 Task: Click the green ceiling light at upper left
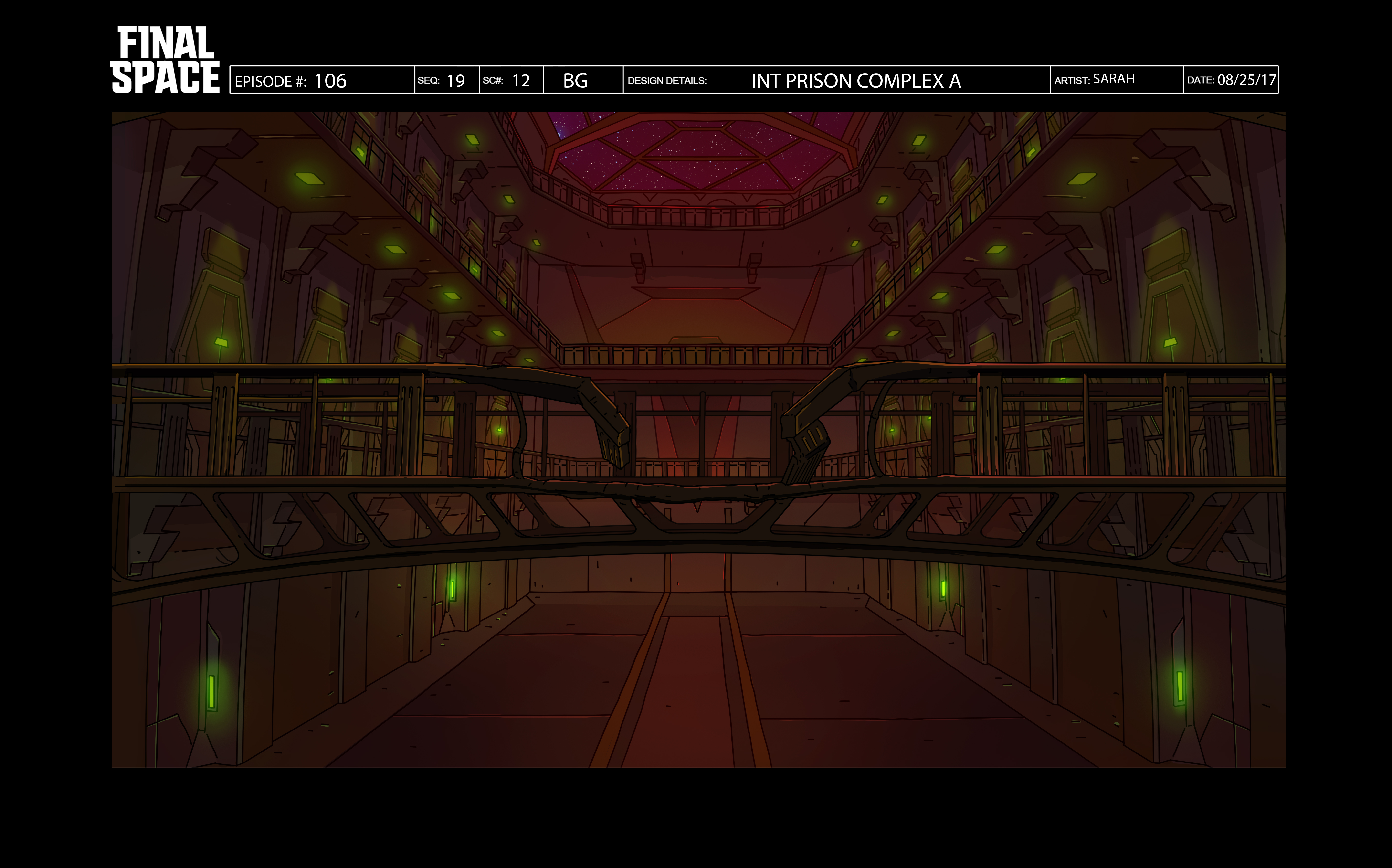pos(309,179)
